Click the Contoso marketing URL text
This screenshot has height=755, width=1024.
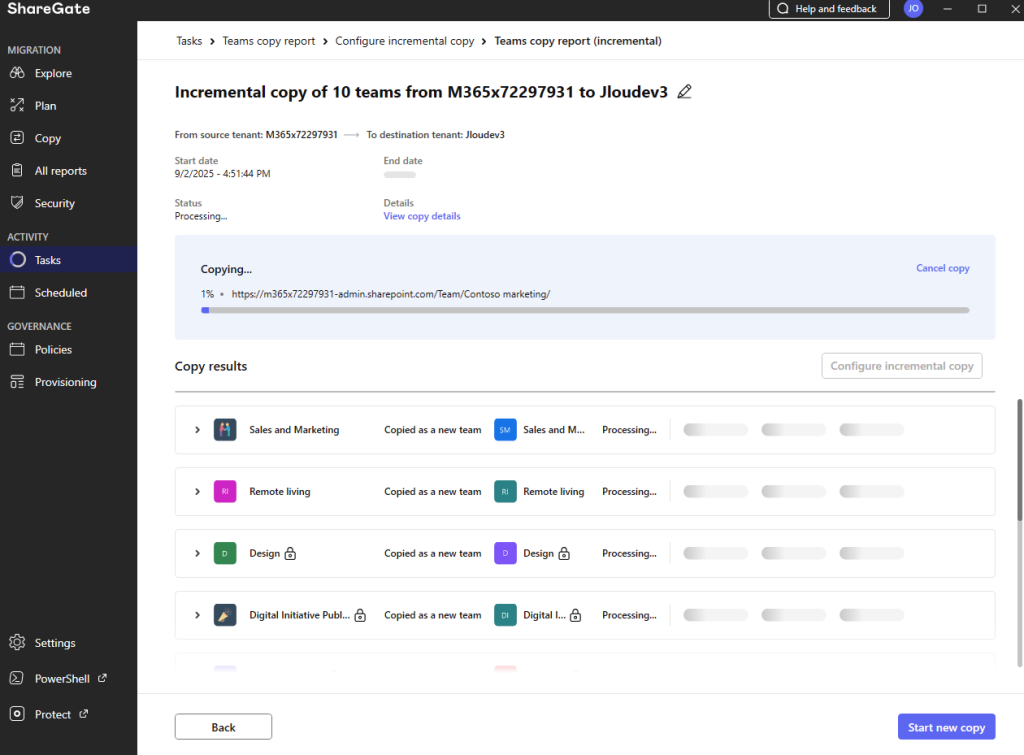click(x=391, y=294)
